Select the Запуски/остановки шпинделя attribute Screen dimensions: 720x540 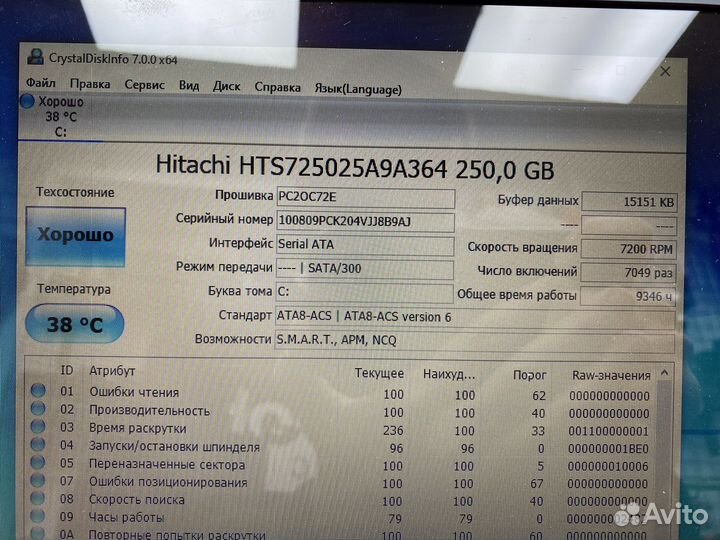340,447
